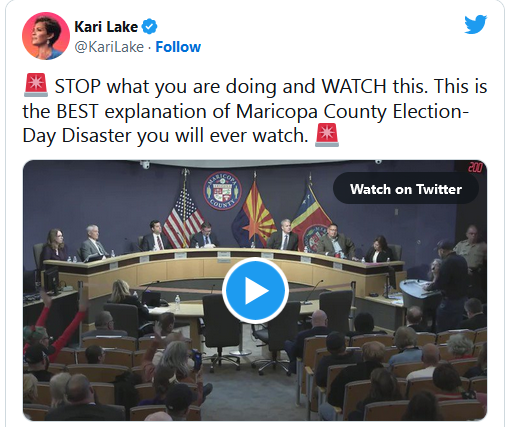Click the siren emoji after 'watch.'
The image size is (515, 427).
[327, 135]
